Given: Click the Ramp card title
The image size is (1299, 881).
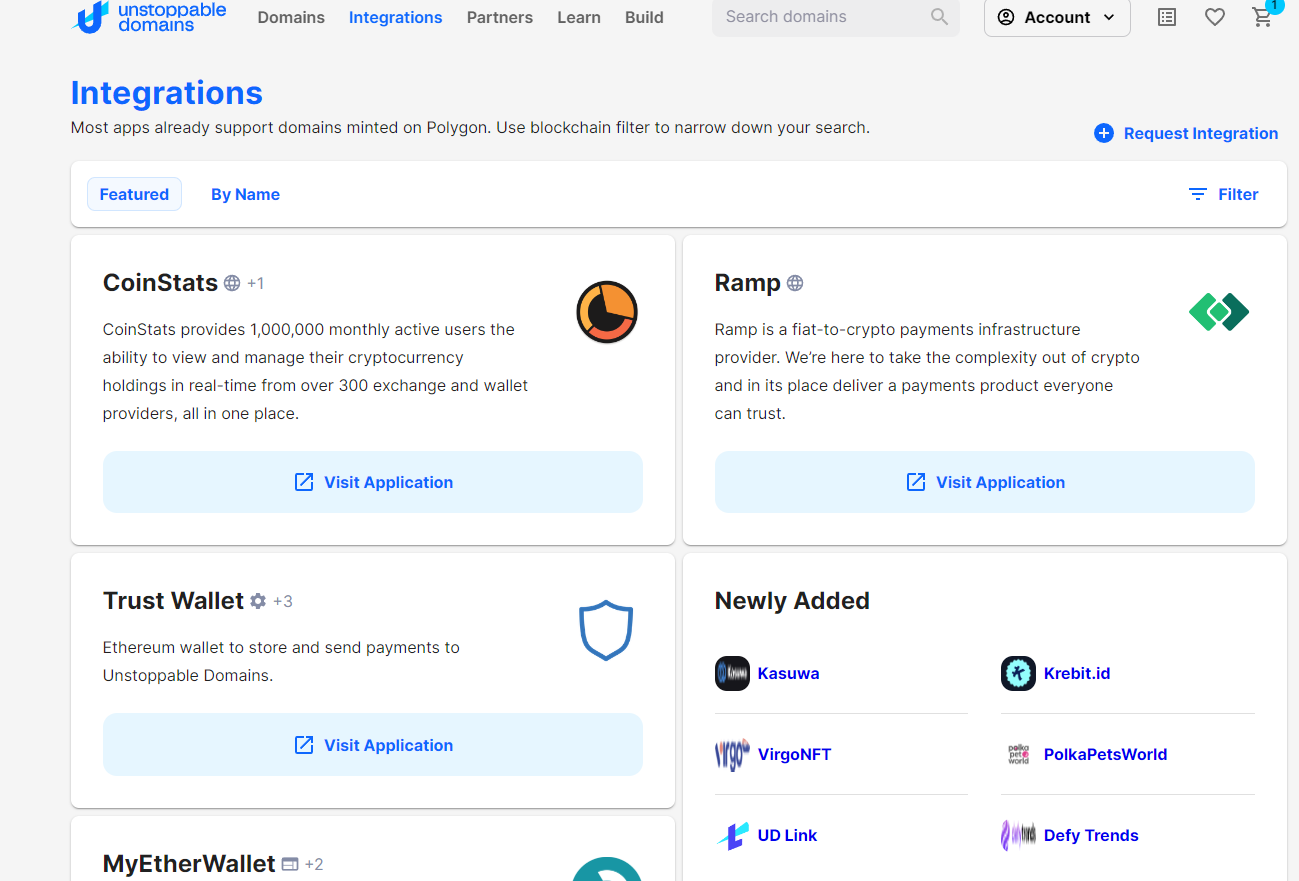Looking at the screenshot, I should [x=747, y=283].
